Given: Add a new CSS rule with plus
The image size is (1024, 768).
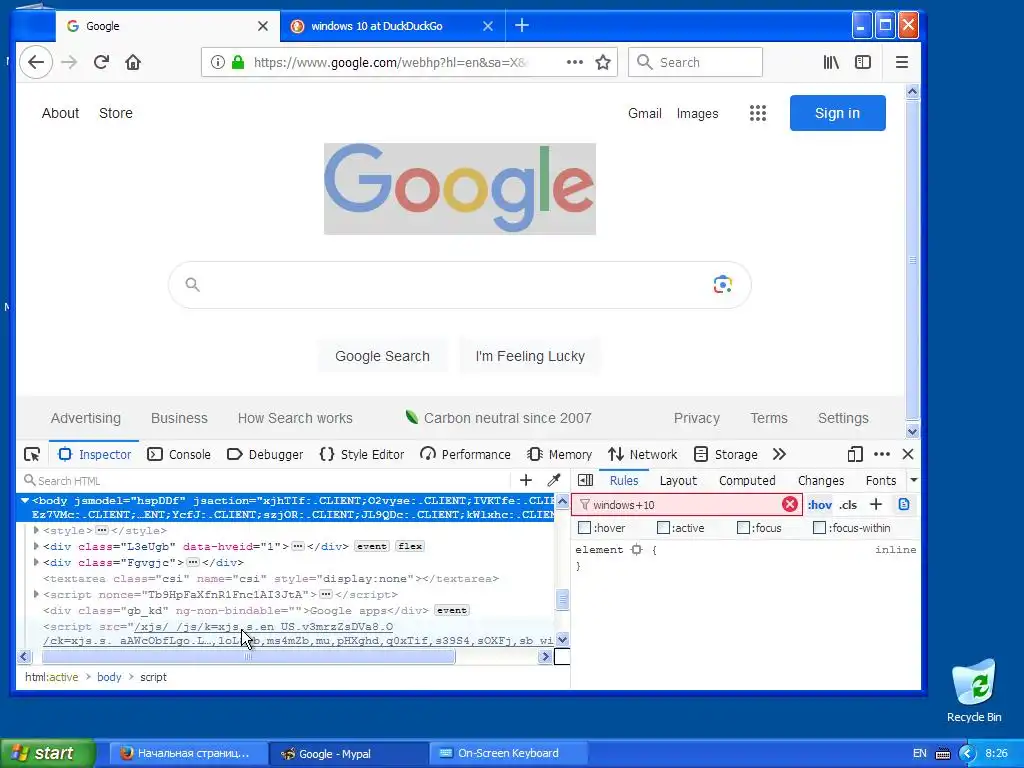Looking at the screenshot, I should pos(876,504).
